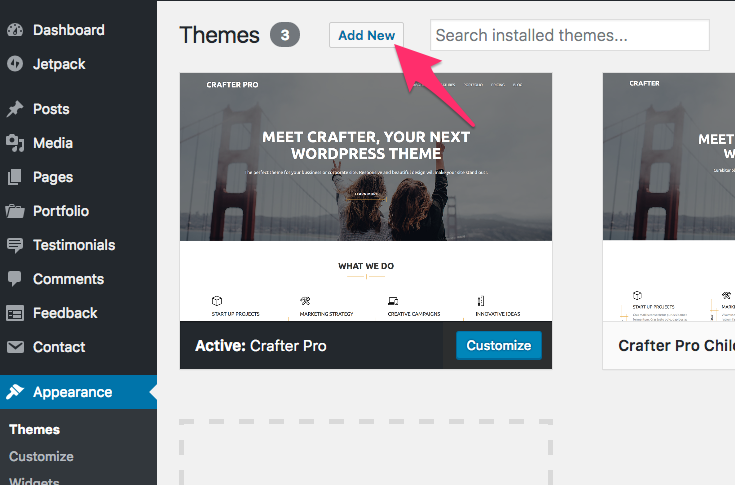Open the Pages menu item
The image size is (735, 485).
point(78,177)
